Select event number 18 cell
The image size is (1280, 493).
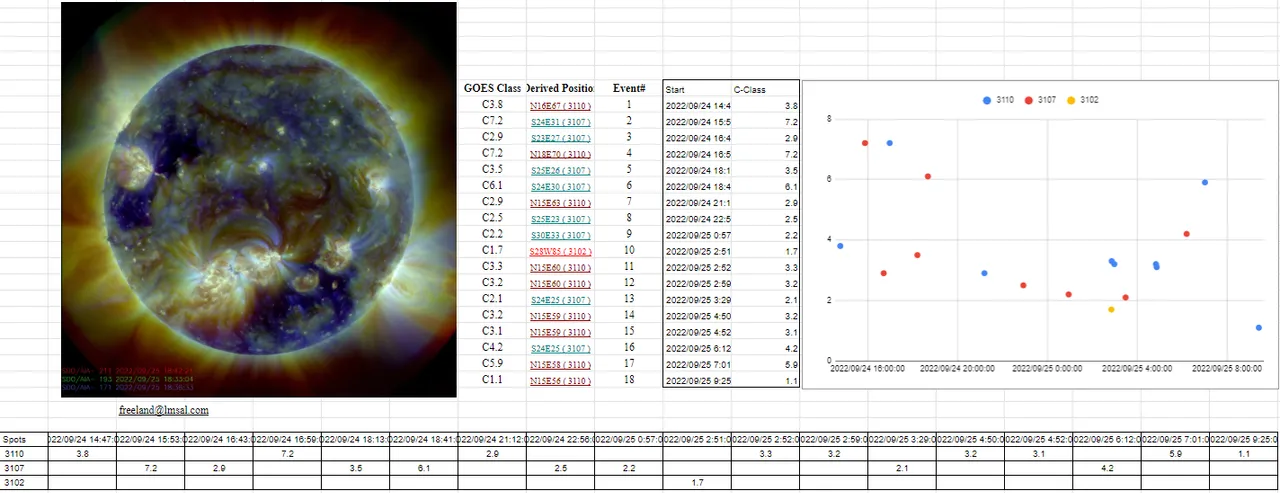(x=629, y=381)
